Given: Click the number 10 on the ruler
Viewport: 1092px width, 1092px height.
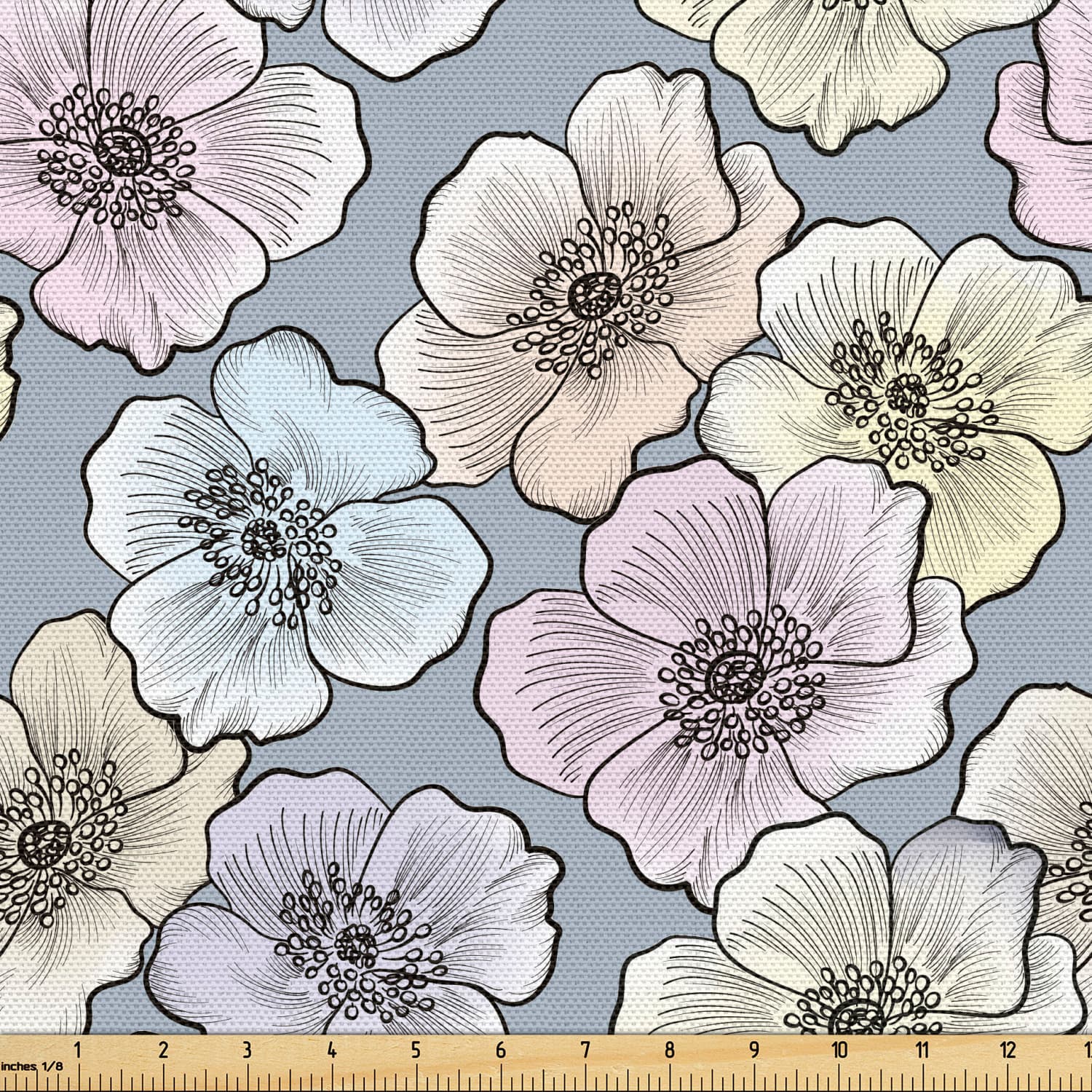Looking at the screenshot, I should [x=839, y=1051].
